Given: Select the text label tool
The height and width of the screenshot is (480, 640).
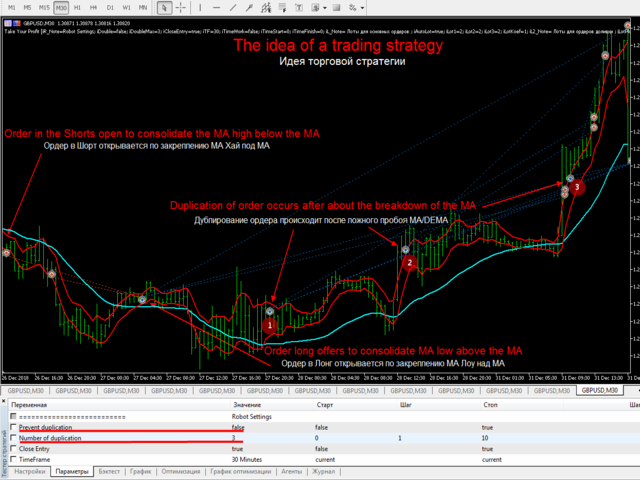Looking at the screenshot, I should (x=299, y=7).
